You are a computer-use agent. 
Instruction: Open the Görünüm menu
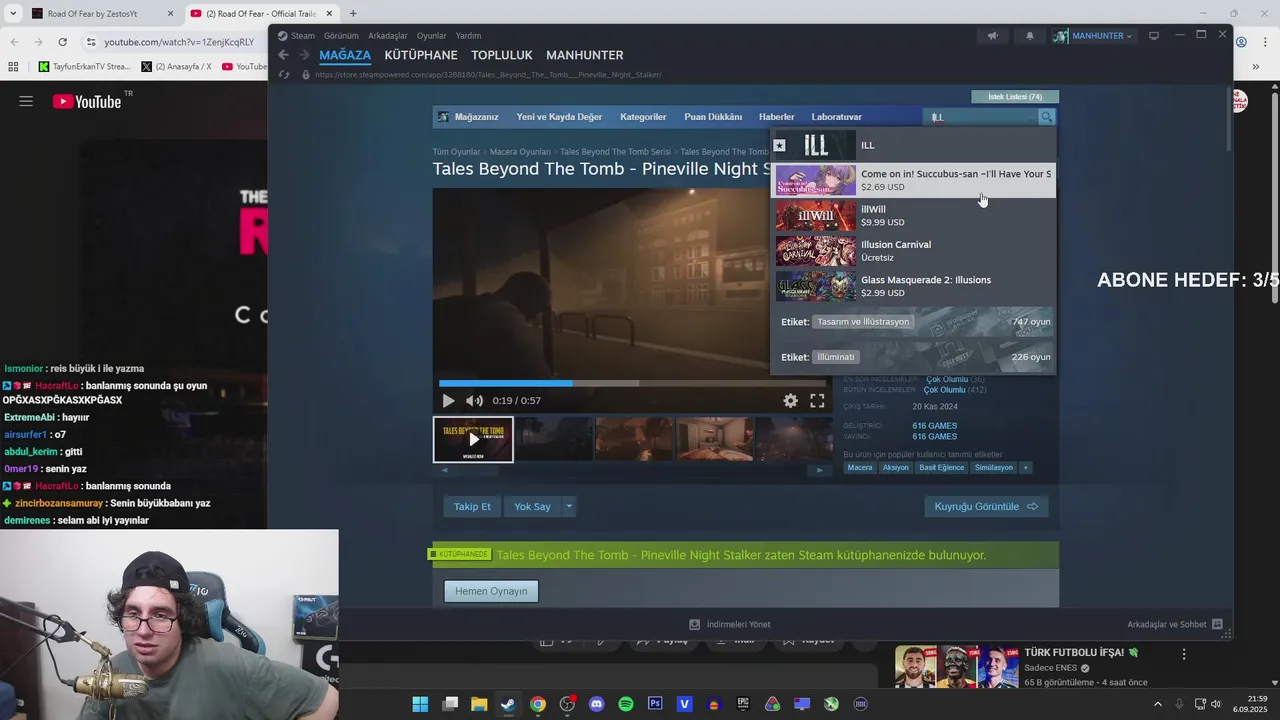coord(341,36)
